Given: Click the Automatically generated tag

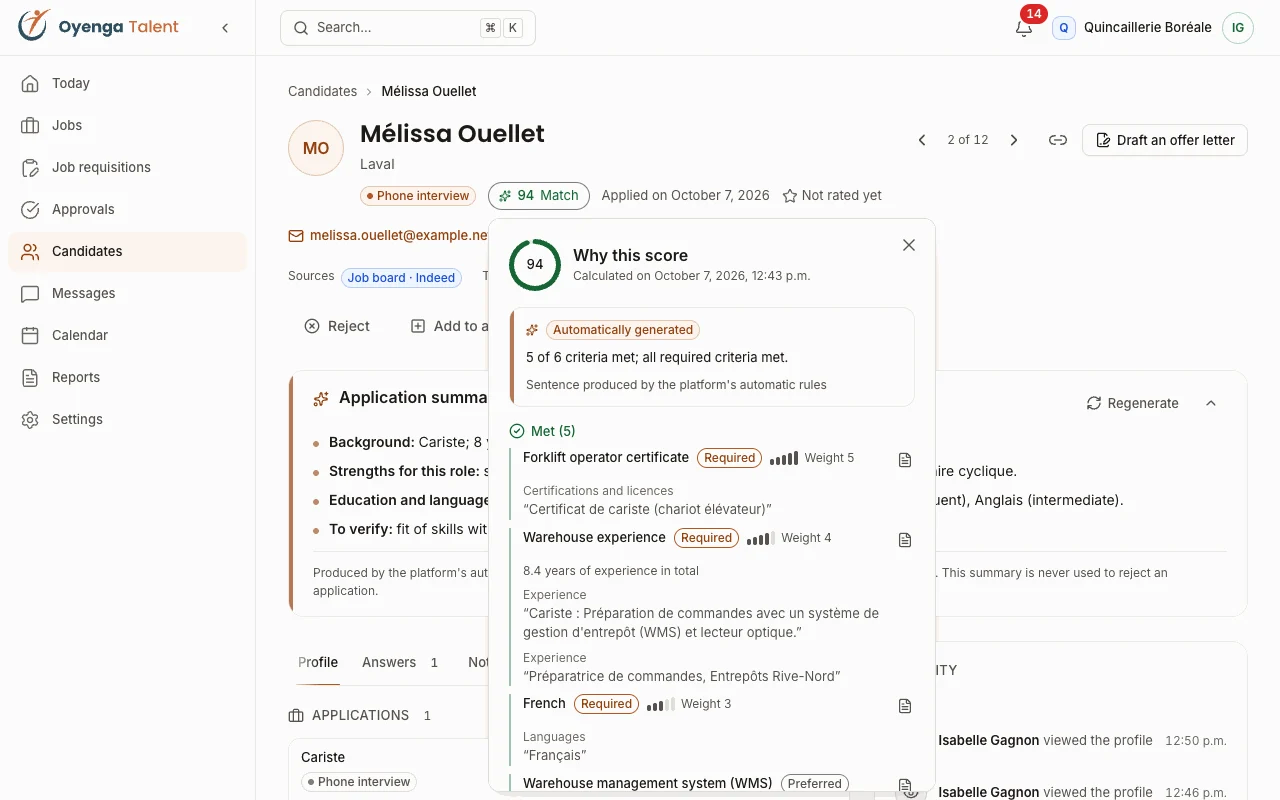Looking at the screenshot, I should pos(623,330).
